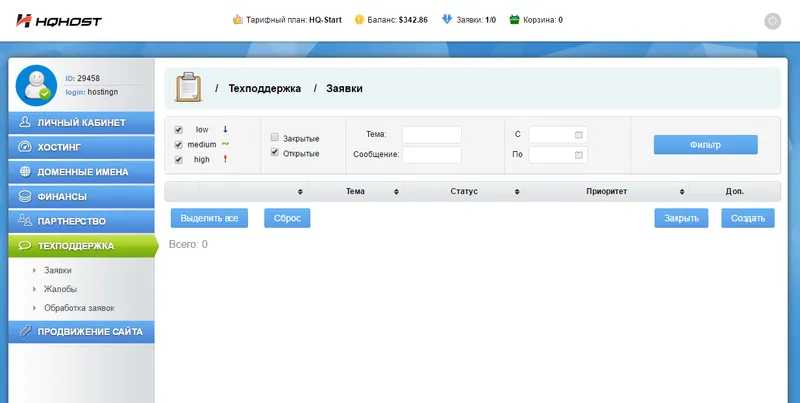
Task: Open Хостинг menu section
Action: (x=81, y=147)
